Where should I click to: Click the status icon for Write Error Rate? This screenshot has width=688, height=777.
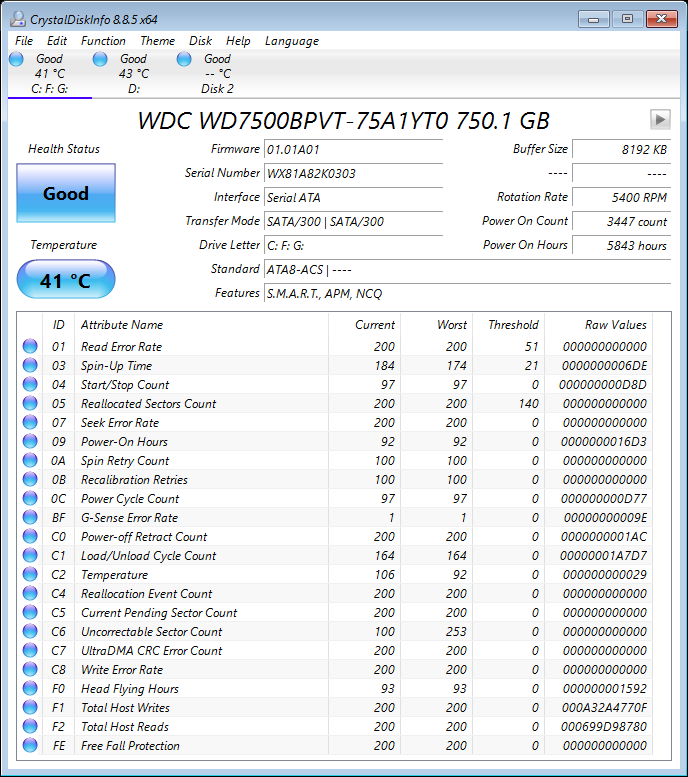(x=30, y=669)
